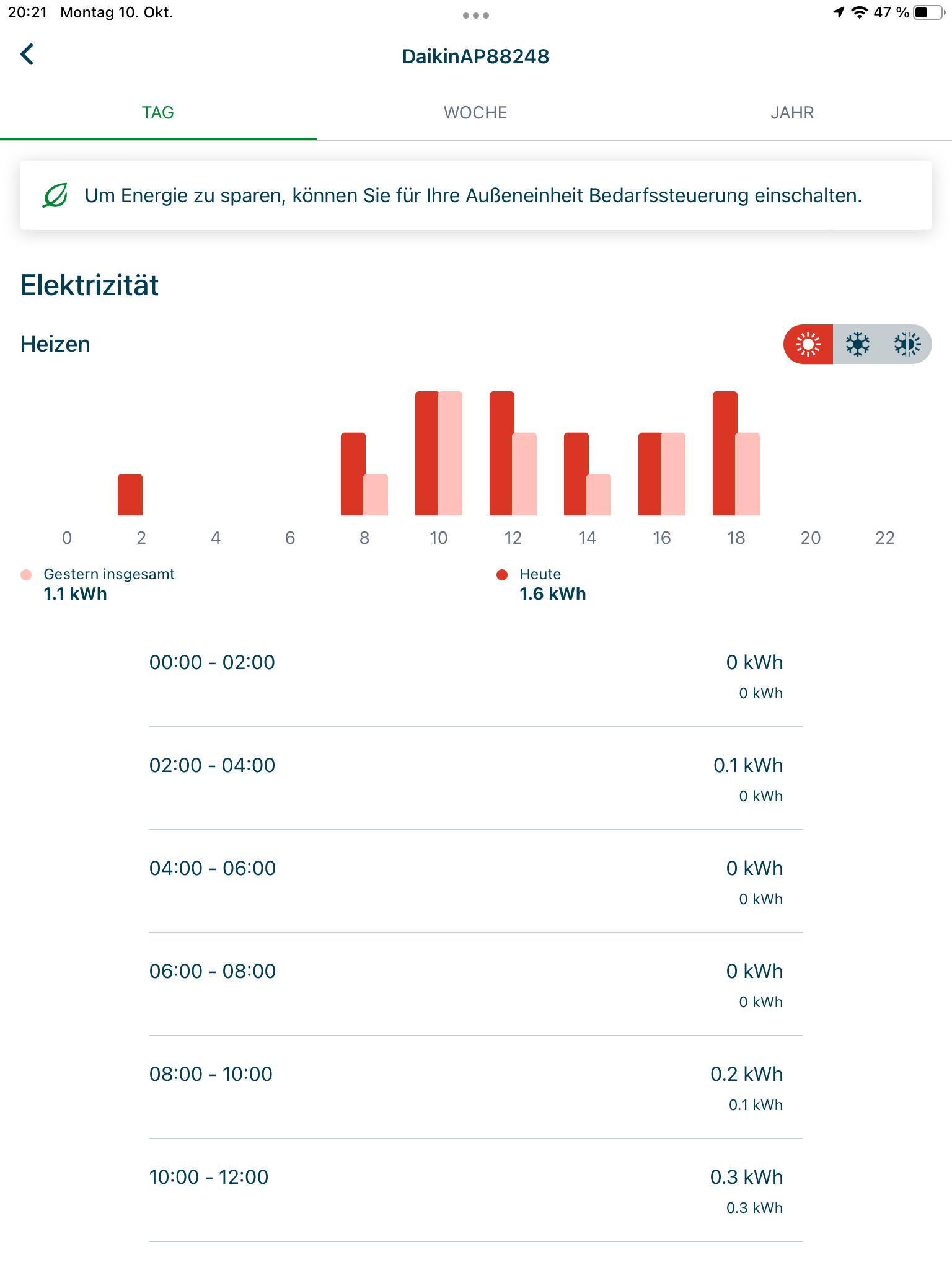Select the 10:00 - 12:00 row

(476, 1190)
